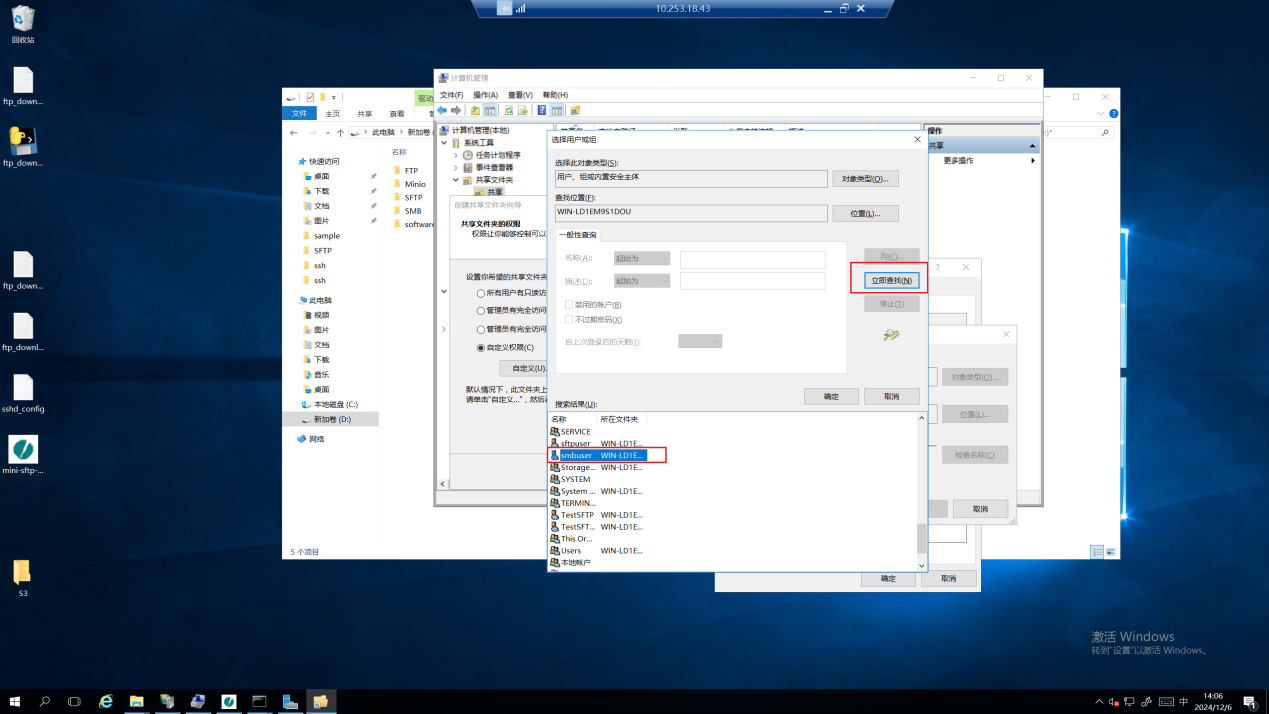Select 自定义权限(C) radio button
The height and width of the screenshot is (714, 1269).
coord(481,348)
